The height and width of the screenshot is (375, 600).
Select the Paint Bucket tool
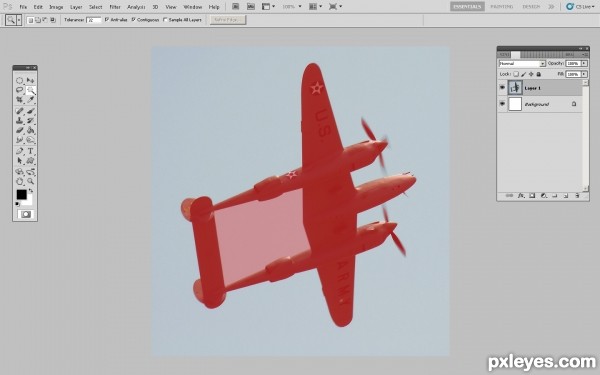click(31, 130)
